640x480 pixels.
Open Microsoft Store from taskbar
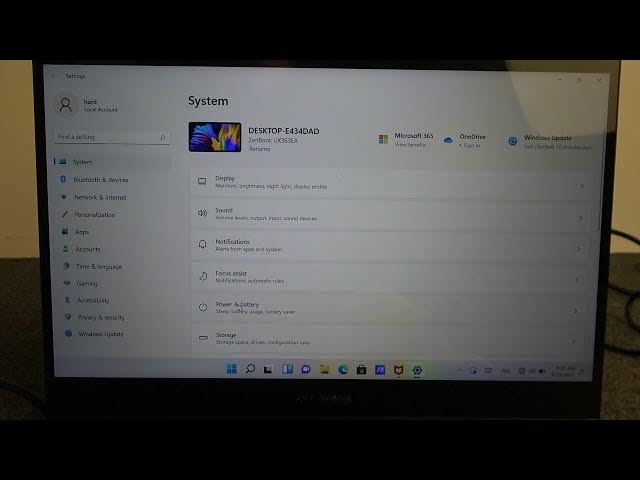(361, 370)
